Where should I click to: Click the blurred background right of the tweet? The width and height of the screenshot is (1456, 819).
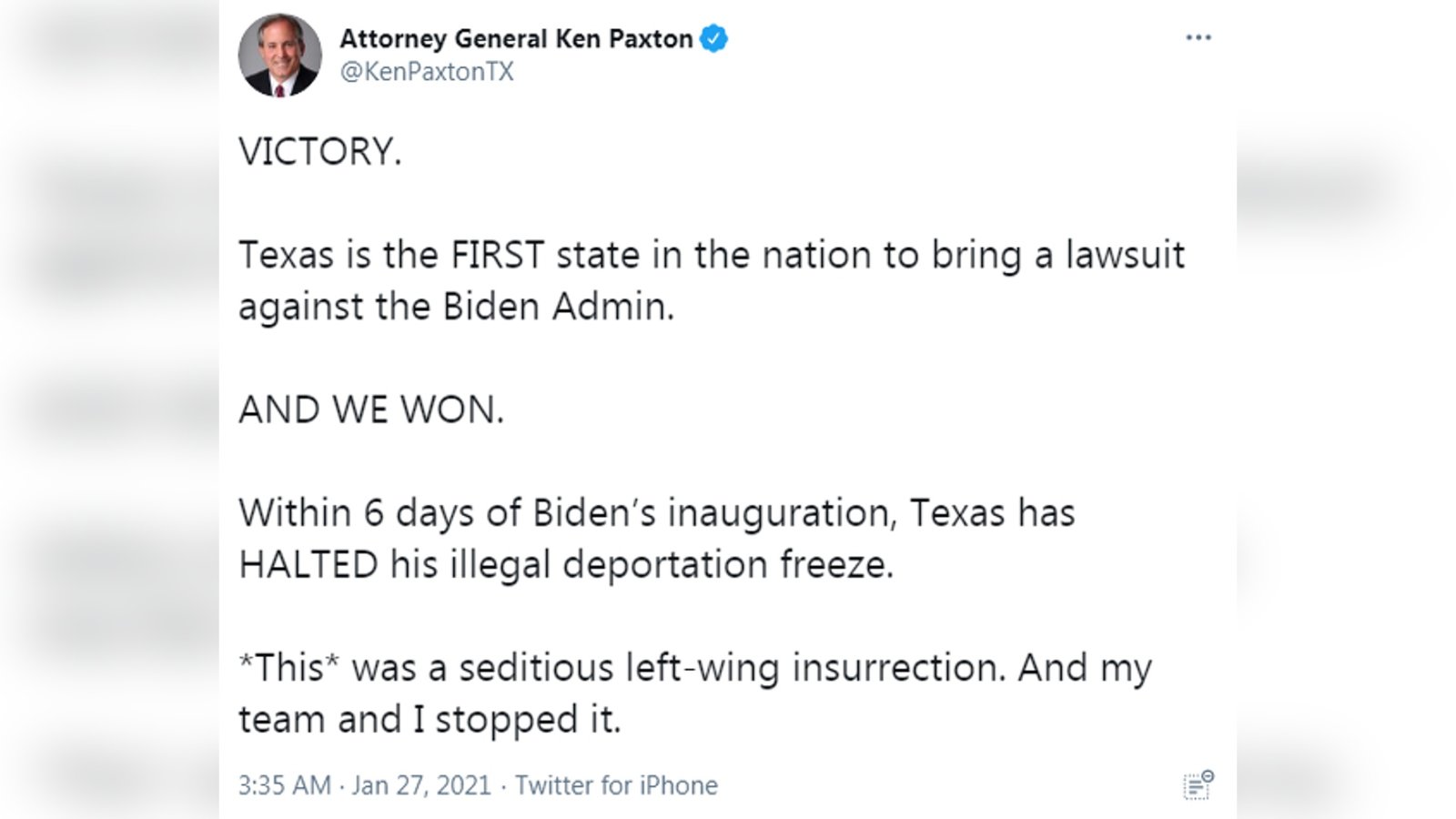coord(1345,409)
